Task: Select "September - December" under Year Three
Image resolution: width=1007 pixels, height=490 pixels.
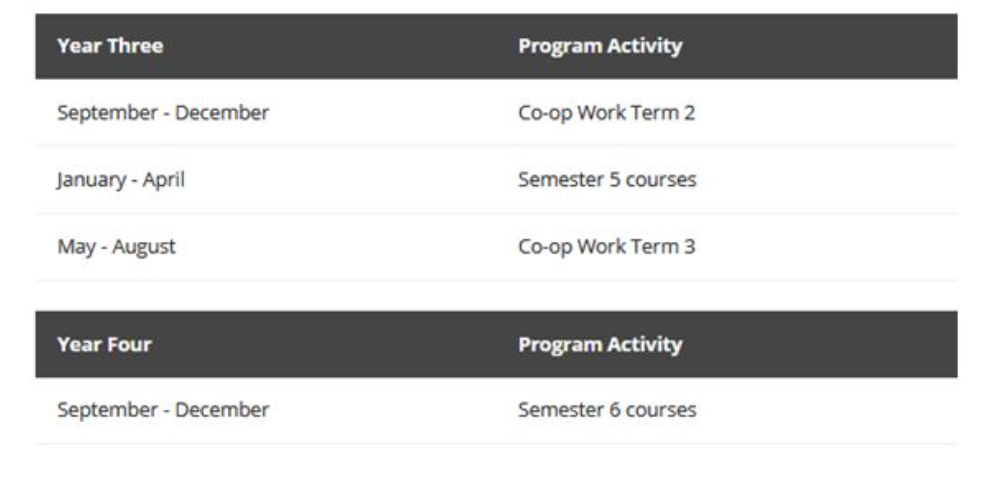Action: click(x=163, y=113)
